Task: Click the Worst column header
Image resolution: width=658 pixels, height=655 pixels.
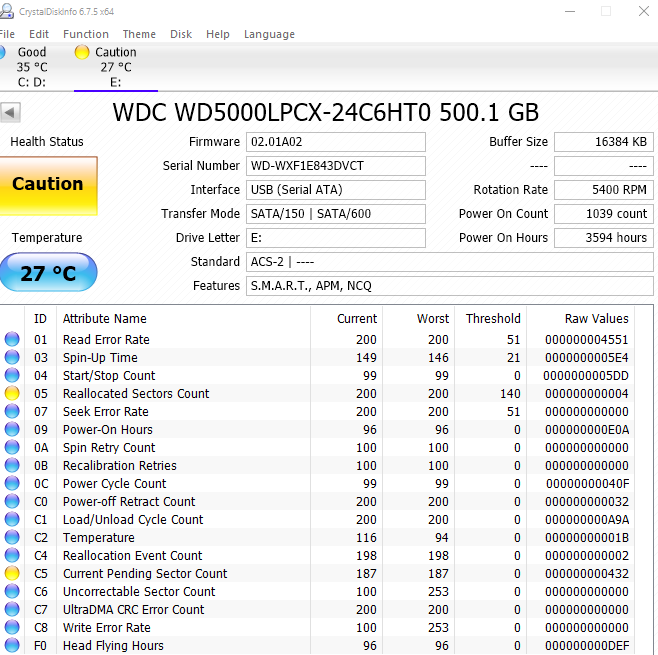Action: point(433,318)
